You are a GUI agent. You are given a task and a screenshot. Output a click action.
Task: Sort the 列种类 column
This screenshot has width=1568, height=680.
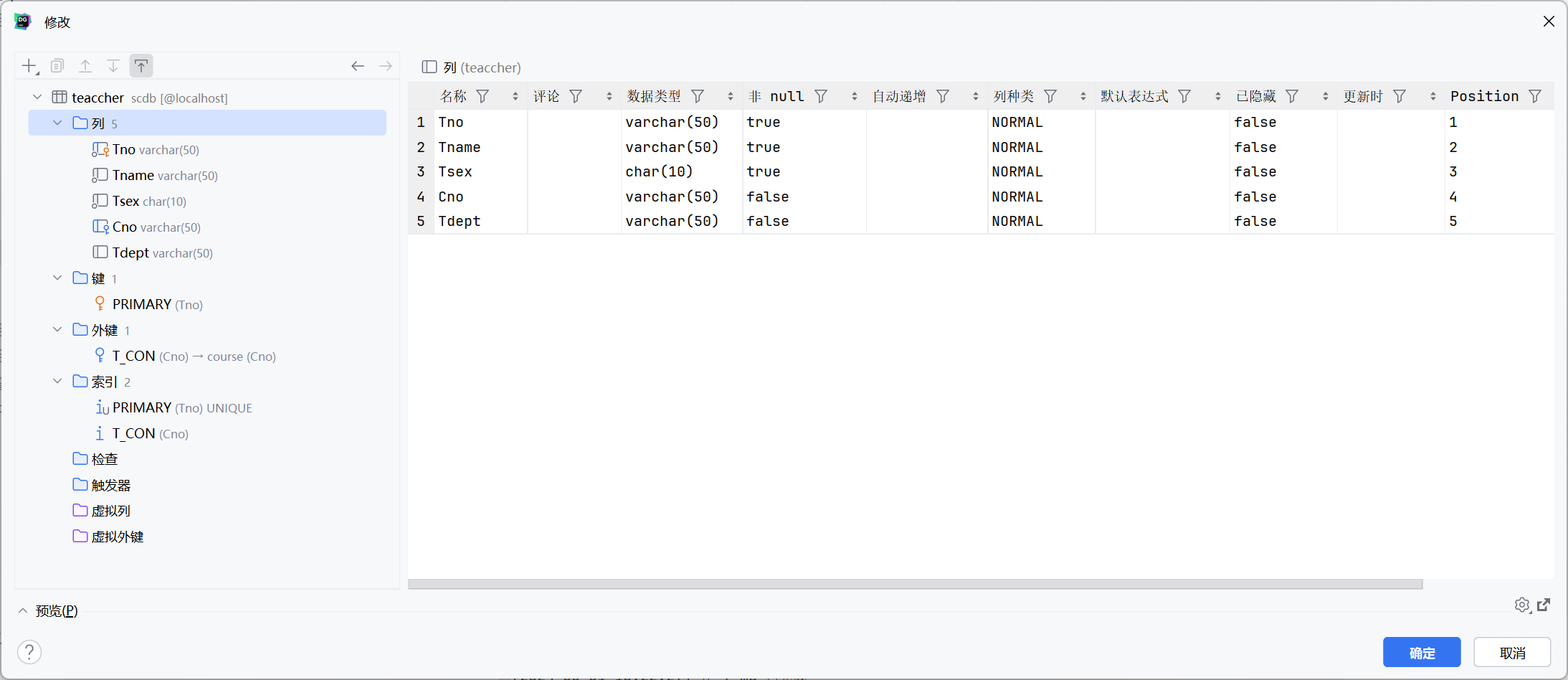click(x=1083, y=96)
